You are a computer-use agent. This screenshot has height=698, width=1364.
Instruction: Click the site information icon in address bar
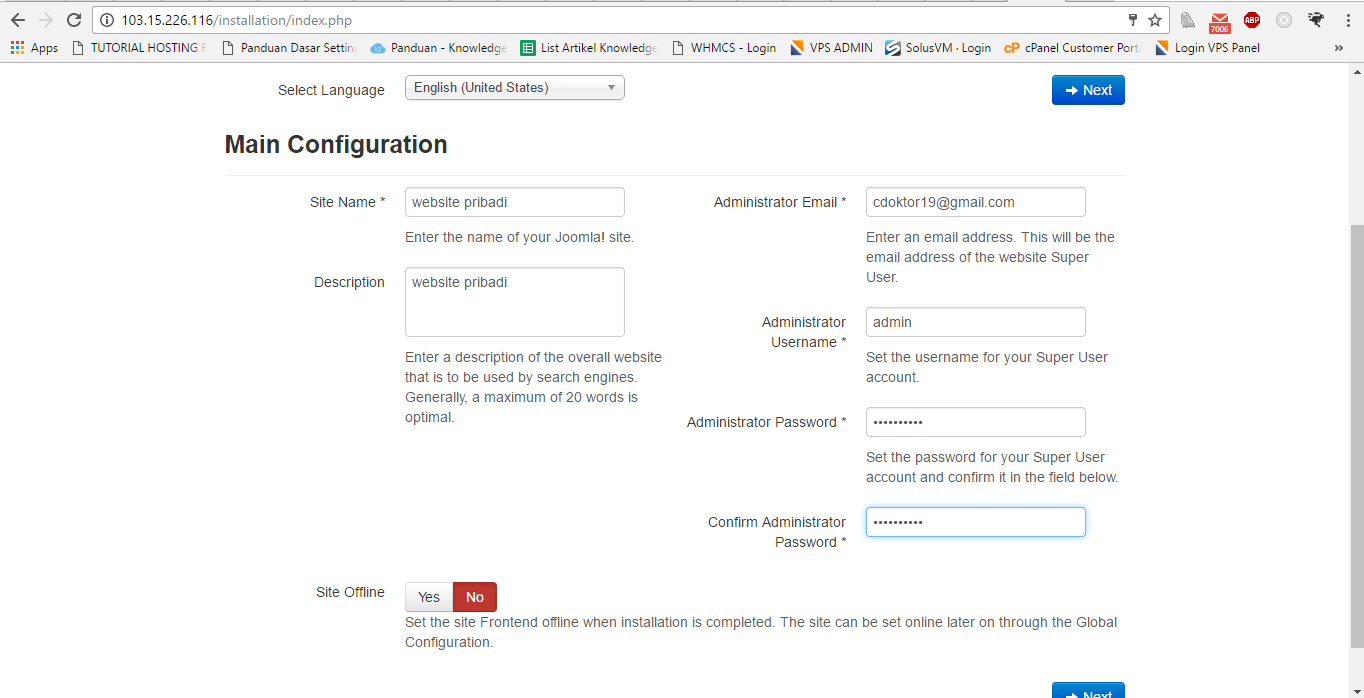(107, 20)
